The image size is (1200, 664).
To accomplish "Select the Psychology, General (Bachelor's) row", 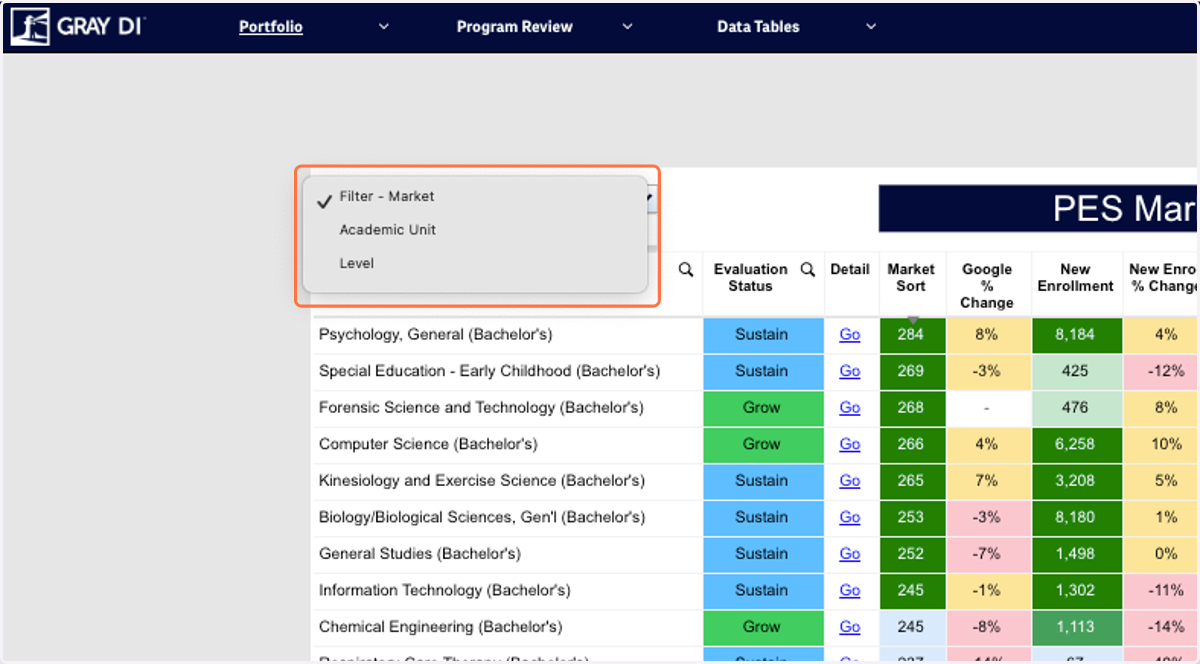I will coord(435,335).
